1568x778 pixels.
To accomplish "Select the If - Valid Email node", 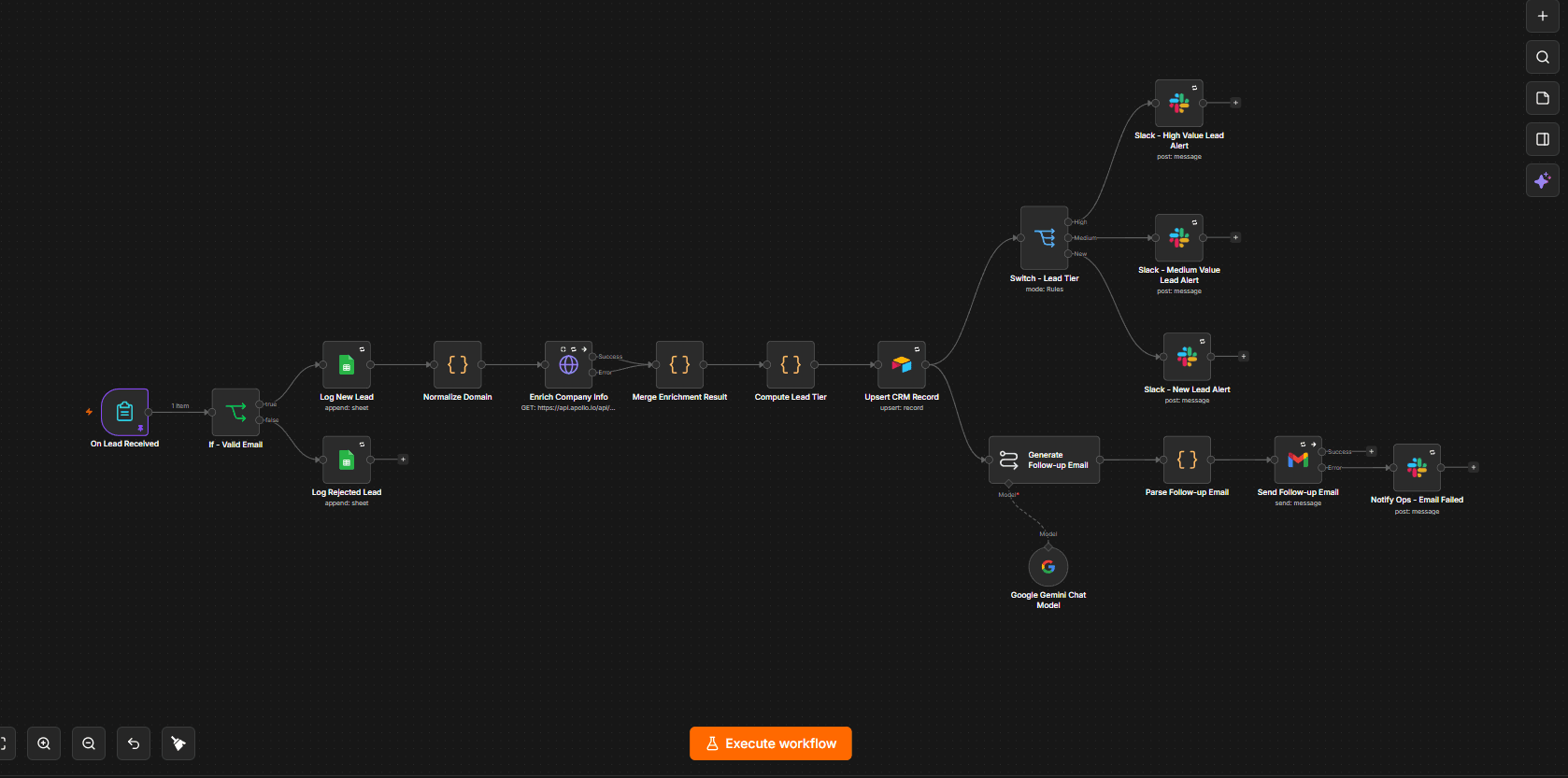I will point(235,412).
